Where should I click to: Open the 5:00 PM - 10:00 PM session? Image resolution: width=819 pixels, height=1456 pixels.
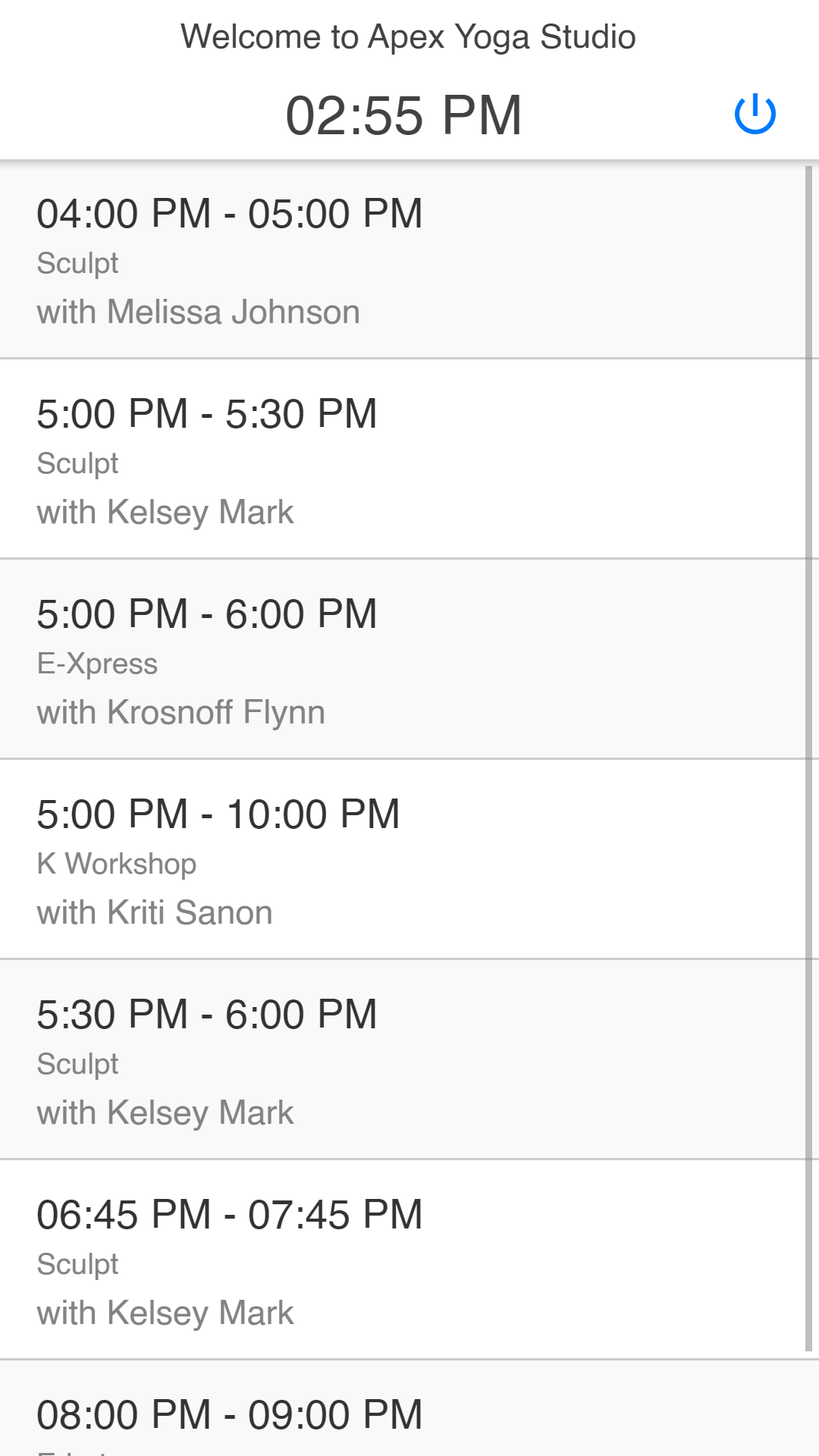pos(218,814)
